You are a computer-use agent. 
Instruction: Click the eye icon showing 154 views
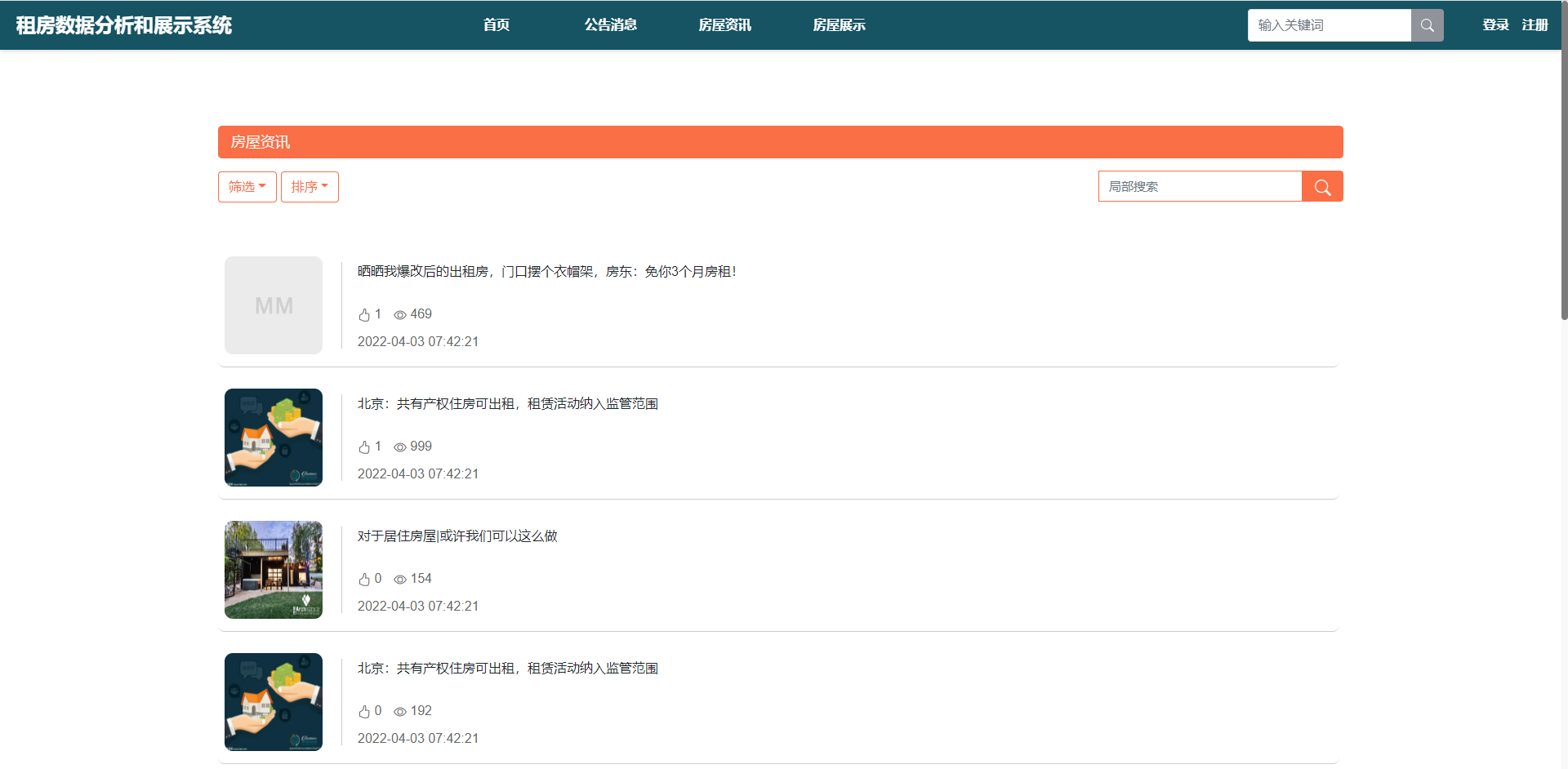[399, 579]
